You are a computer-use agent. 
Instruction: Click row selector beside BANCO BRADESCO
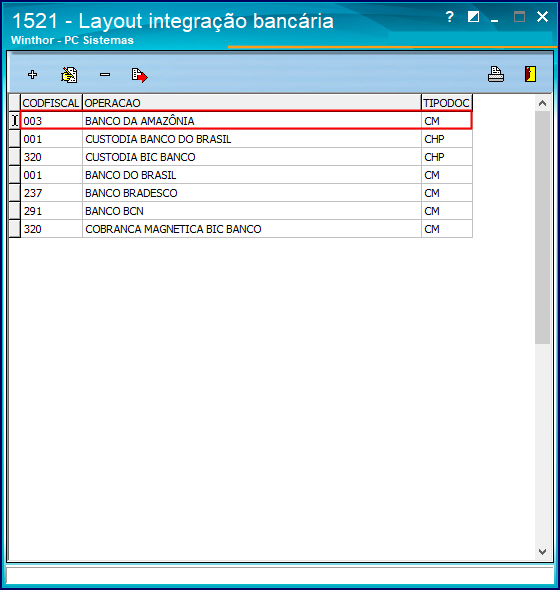(15, 193)
